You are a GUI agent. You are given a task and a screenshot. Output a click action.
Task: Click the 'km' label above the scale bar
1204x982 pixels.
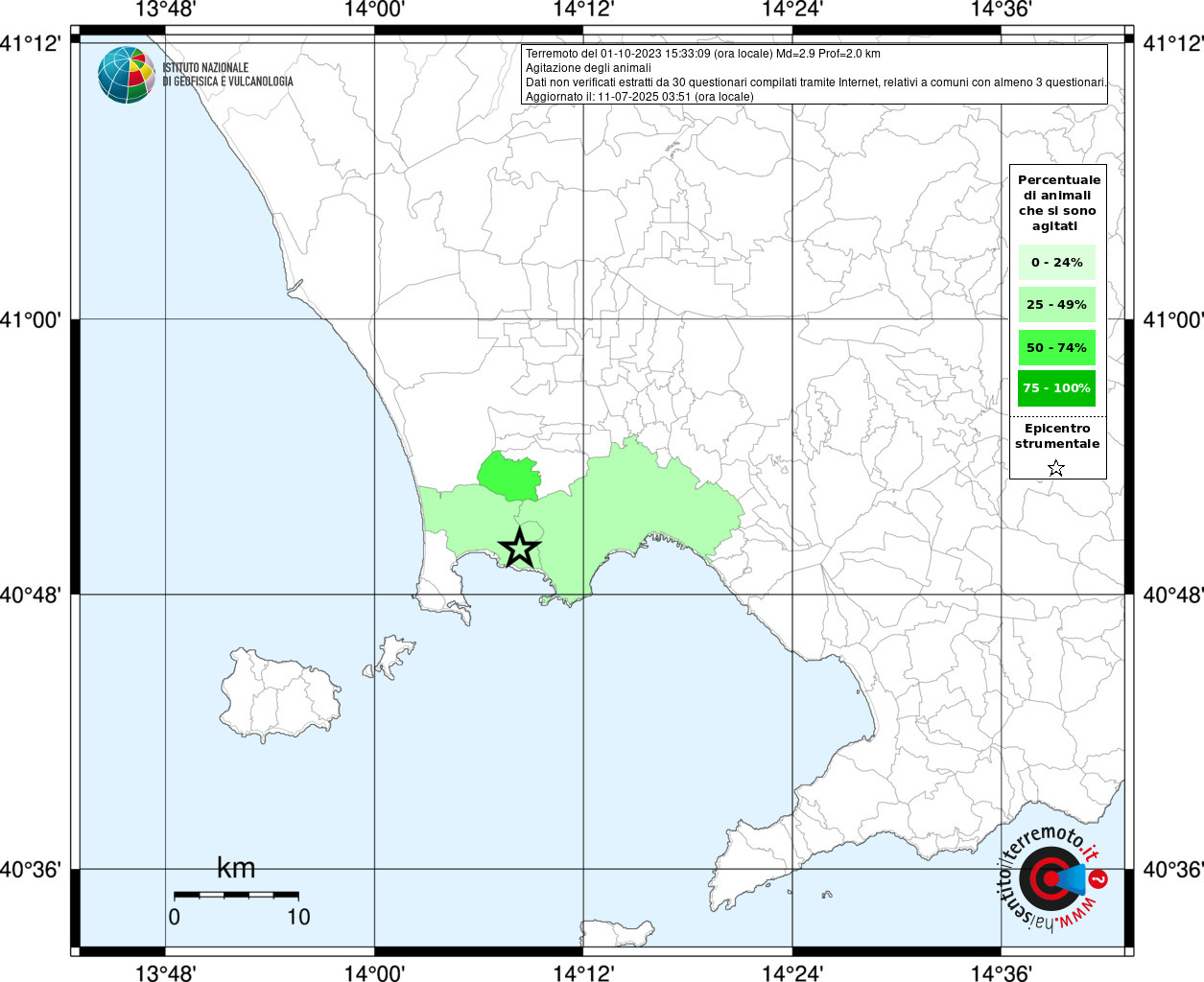coord(236,868)
